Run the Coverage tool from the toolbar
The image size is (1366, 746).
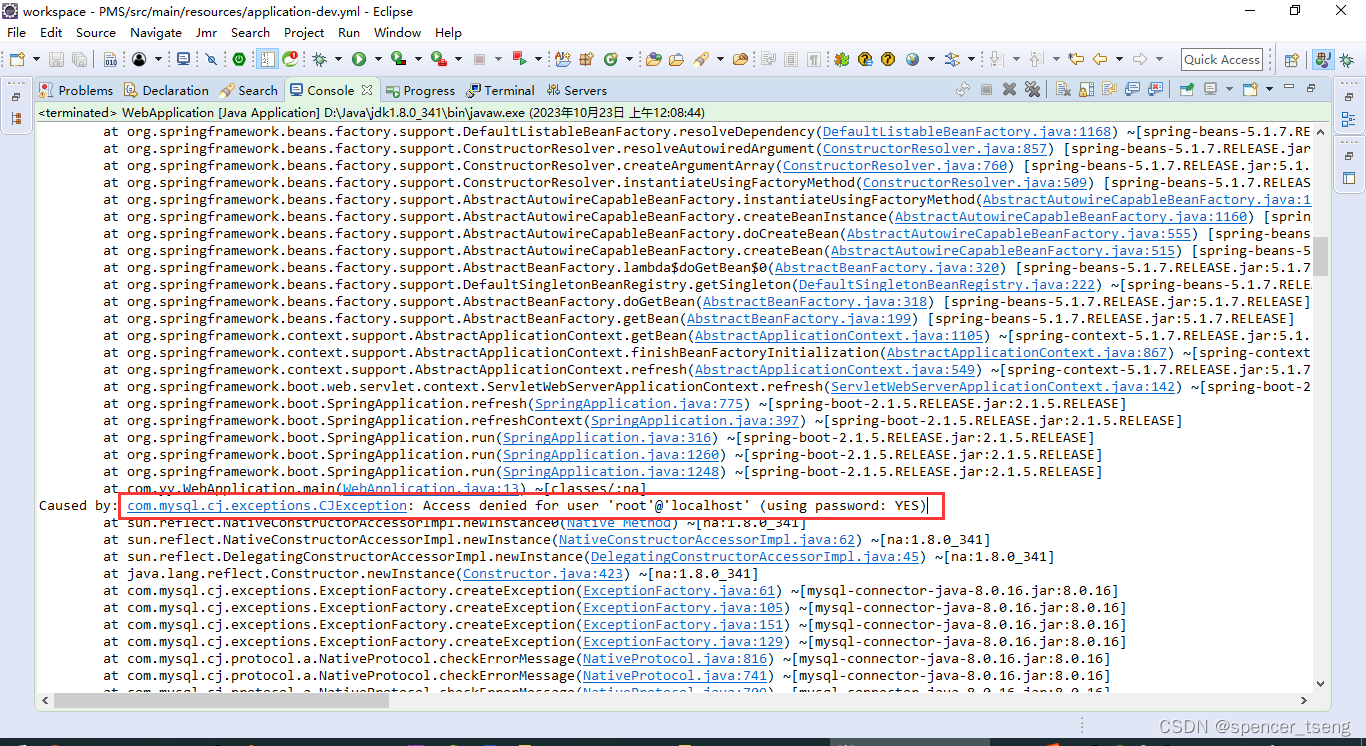(395, 59)
